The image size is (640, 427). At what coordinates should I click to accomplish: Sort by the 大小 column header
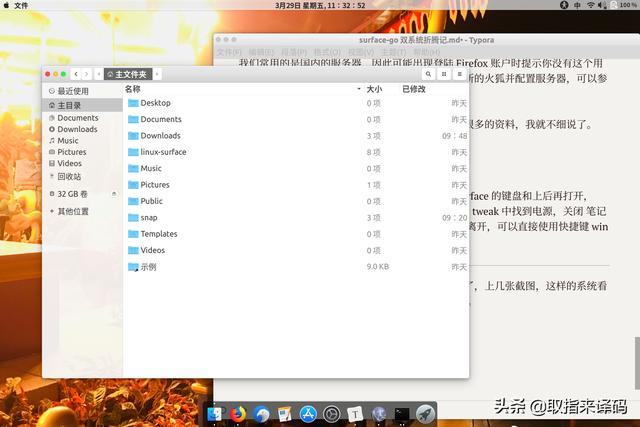click(x=374, y=89)
